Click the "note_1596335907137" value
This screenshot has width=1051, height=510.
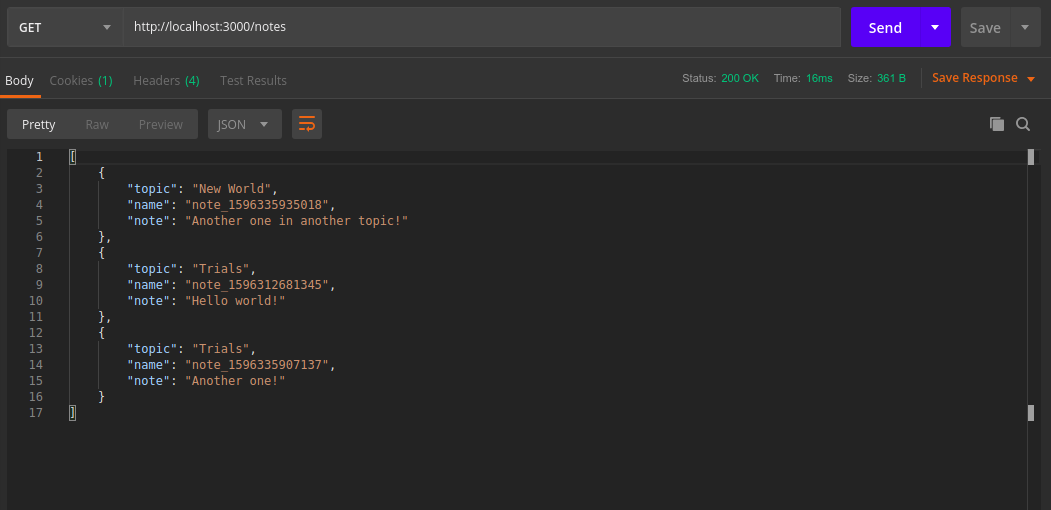[257, 365]
